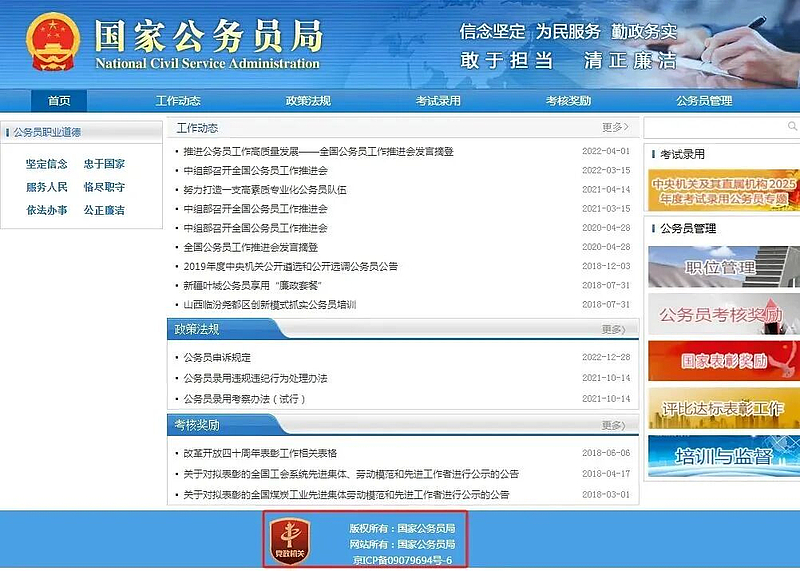Open the 公务员申诉规定 article link

click(x=217, y=357)
